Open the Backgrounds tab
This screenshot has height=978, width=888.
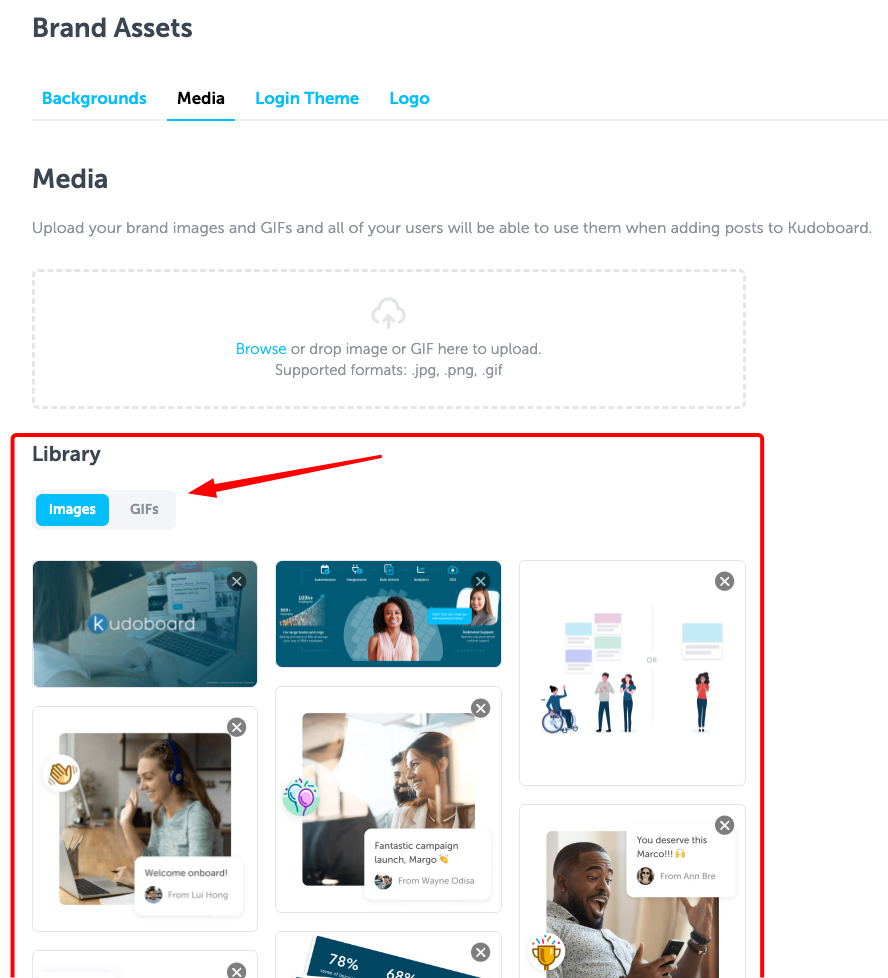click(x=94, y=99)
